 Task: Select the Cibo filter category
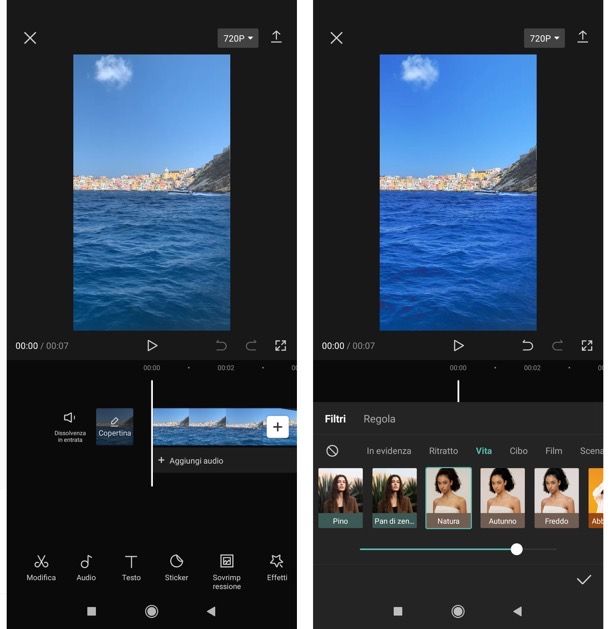coord(519,451)
